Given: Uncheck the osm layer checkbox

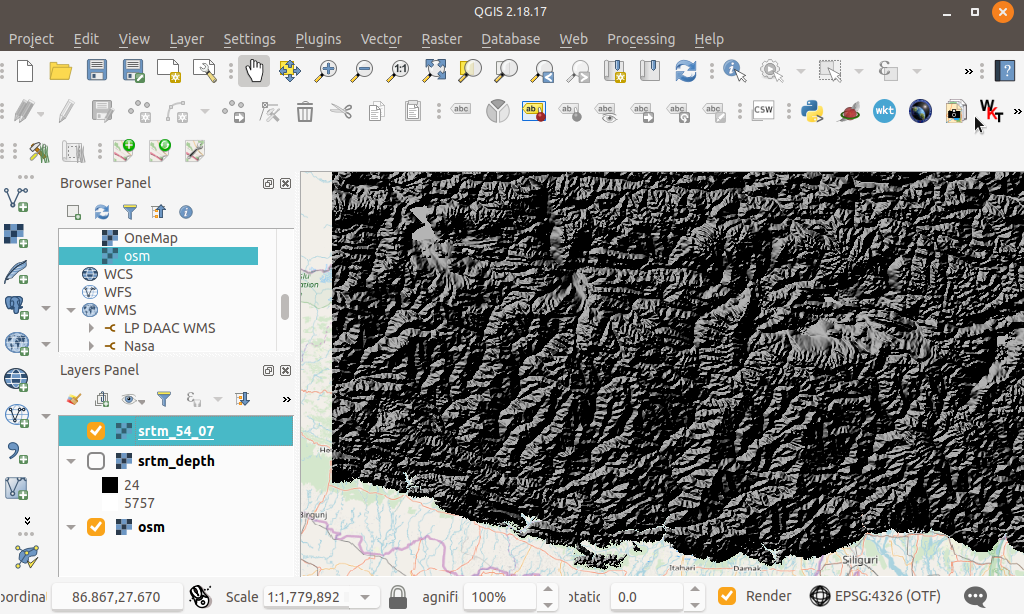Looking at the screenshot, I should (x=96, y=526).
